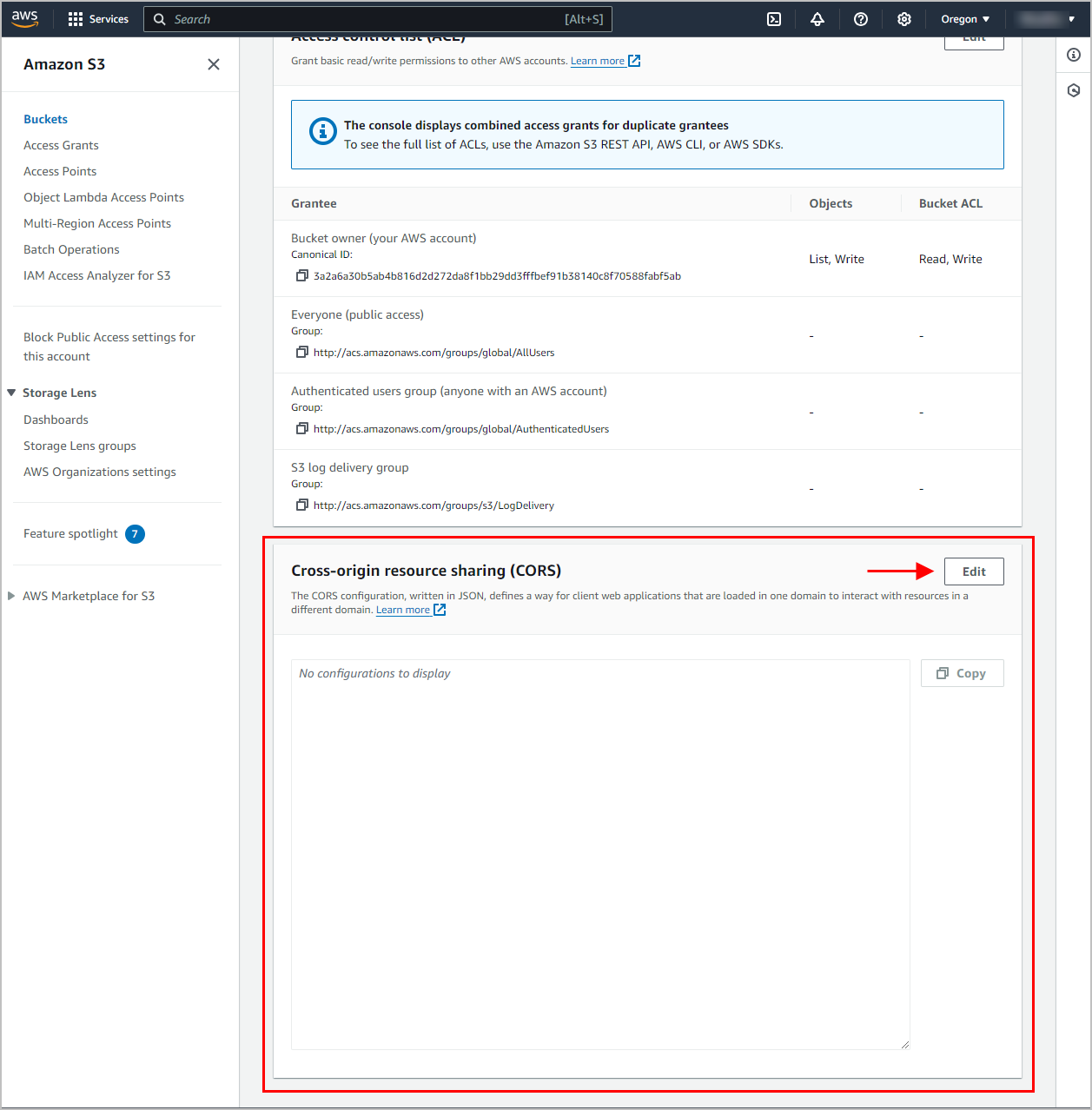Screen dimensions: 1092x1110
Task: Click the Edit button for CORS
Action: pos(974,572)
